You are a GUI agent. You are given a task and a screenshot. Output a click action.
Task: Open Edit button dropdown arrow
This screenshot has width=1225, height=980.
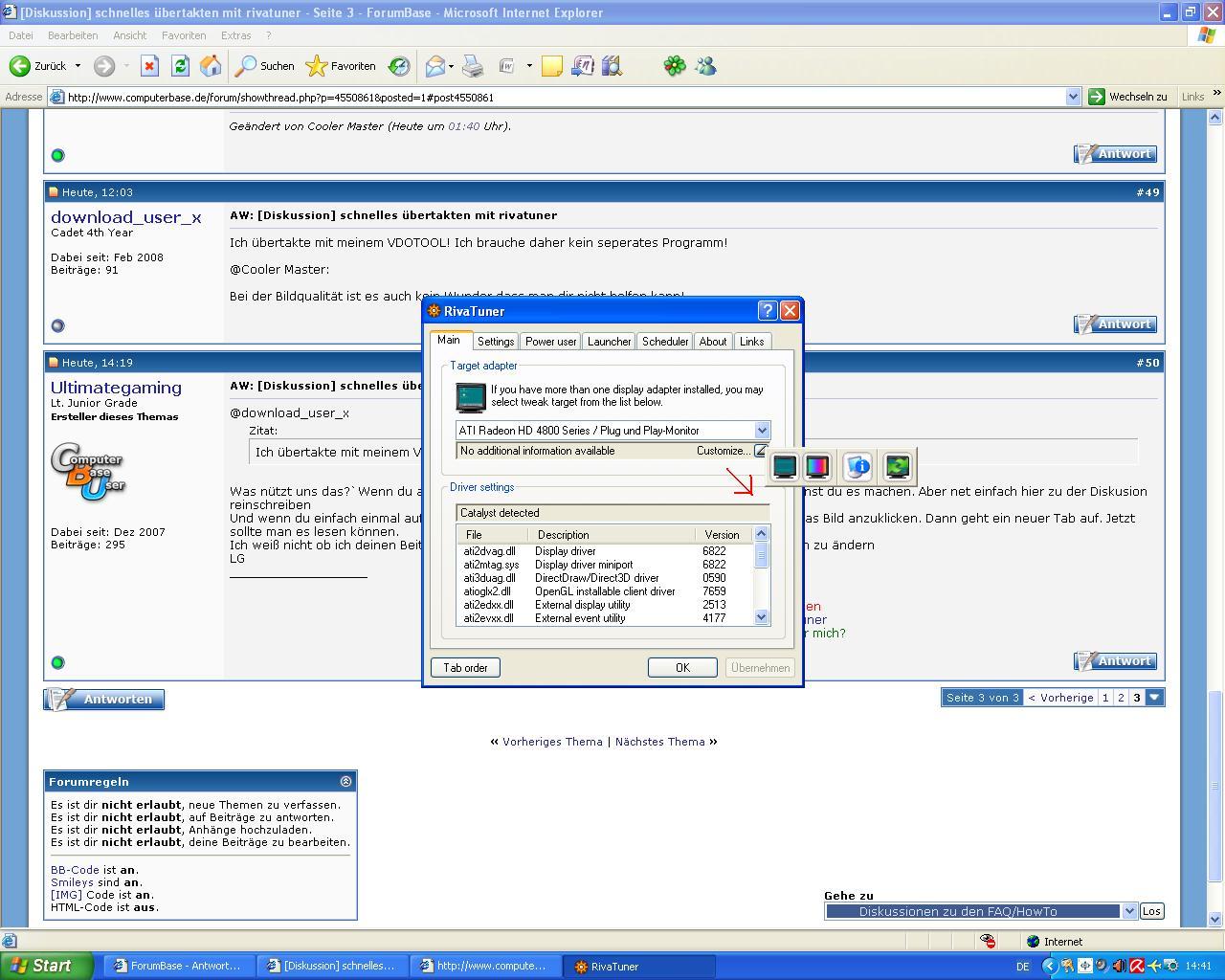coord(529,66)
